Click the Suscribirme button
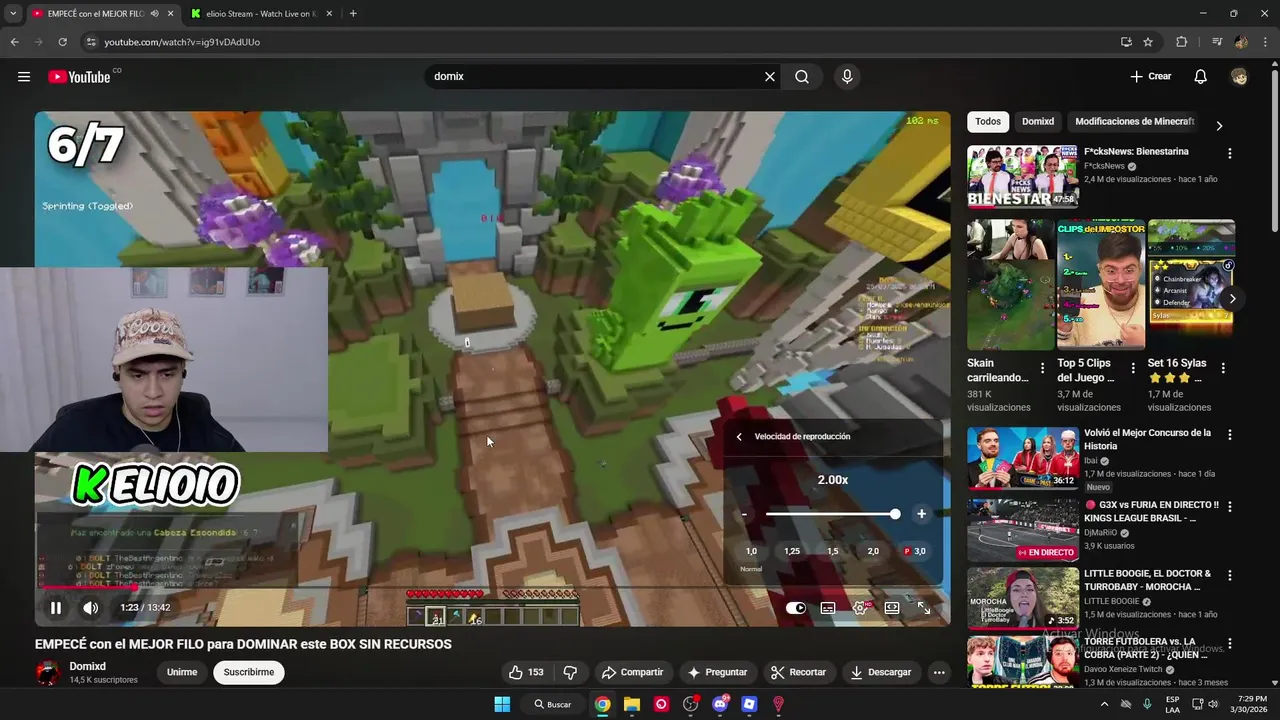Screen dimensions: 1280x720 tap(249, 673)
